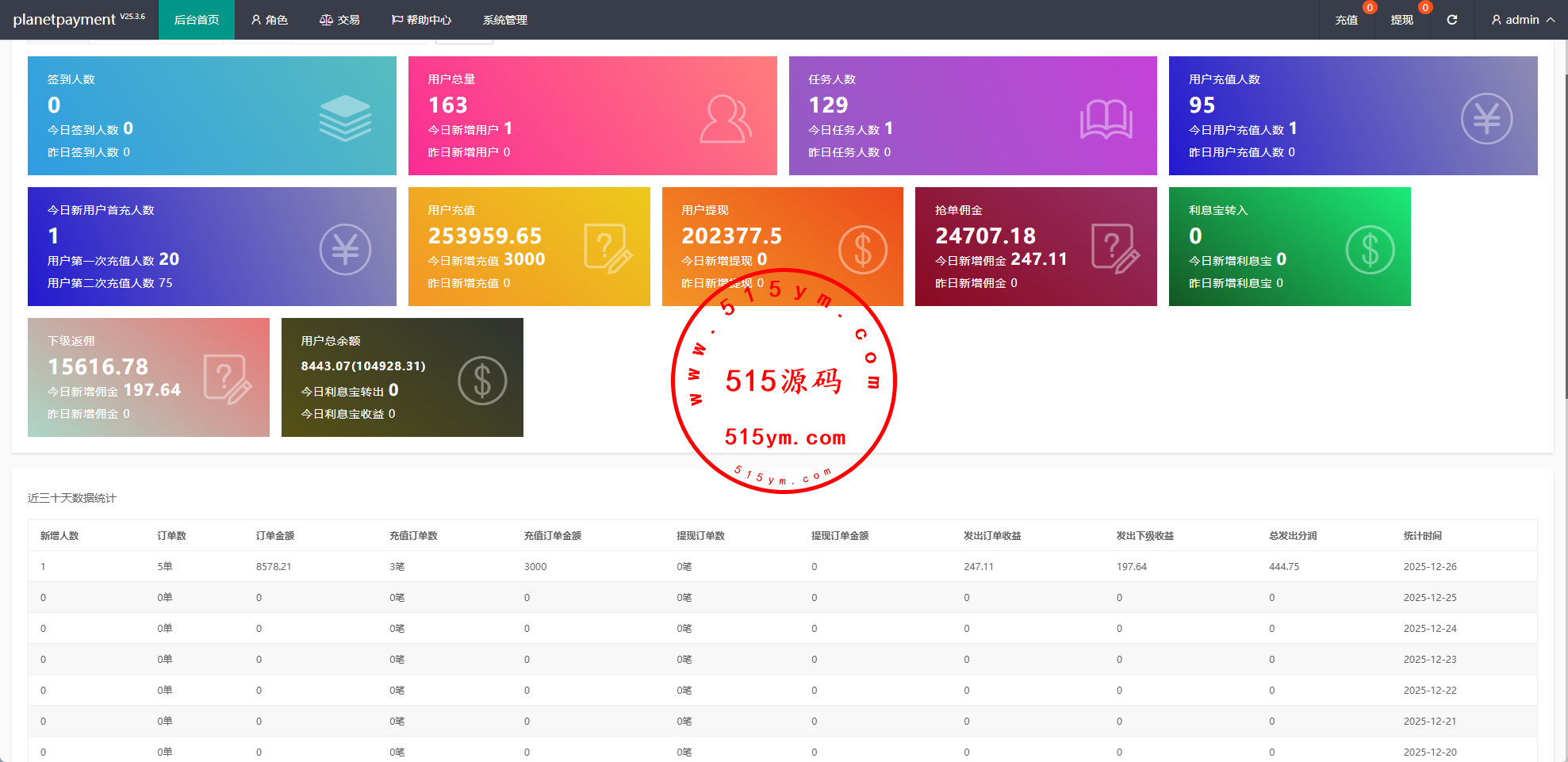Screen dimensions: 1568x762
Task: Click the layers icon in 签到人数 card
Action: coord(345,118)
